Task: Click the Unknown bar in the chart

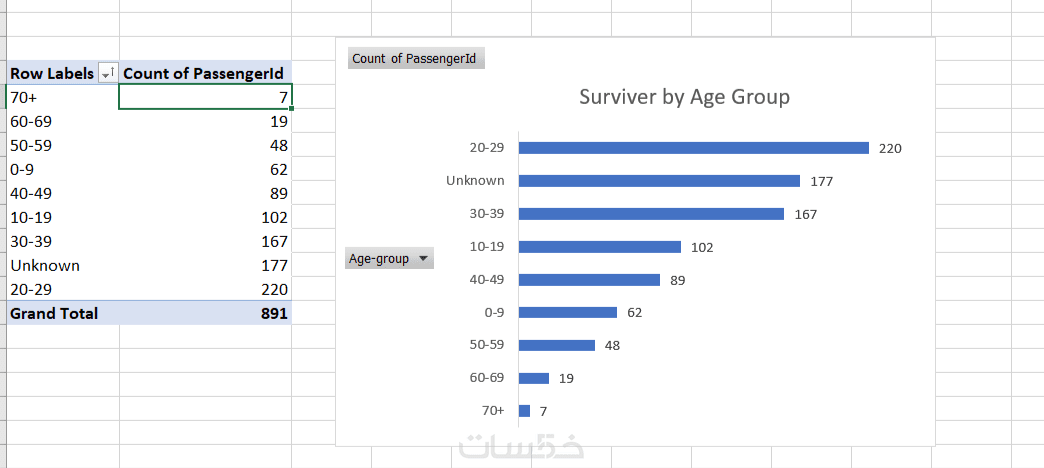Action: click(x=659, y=181)
